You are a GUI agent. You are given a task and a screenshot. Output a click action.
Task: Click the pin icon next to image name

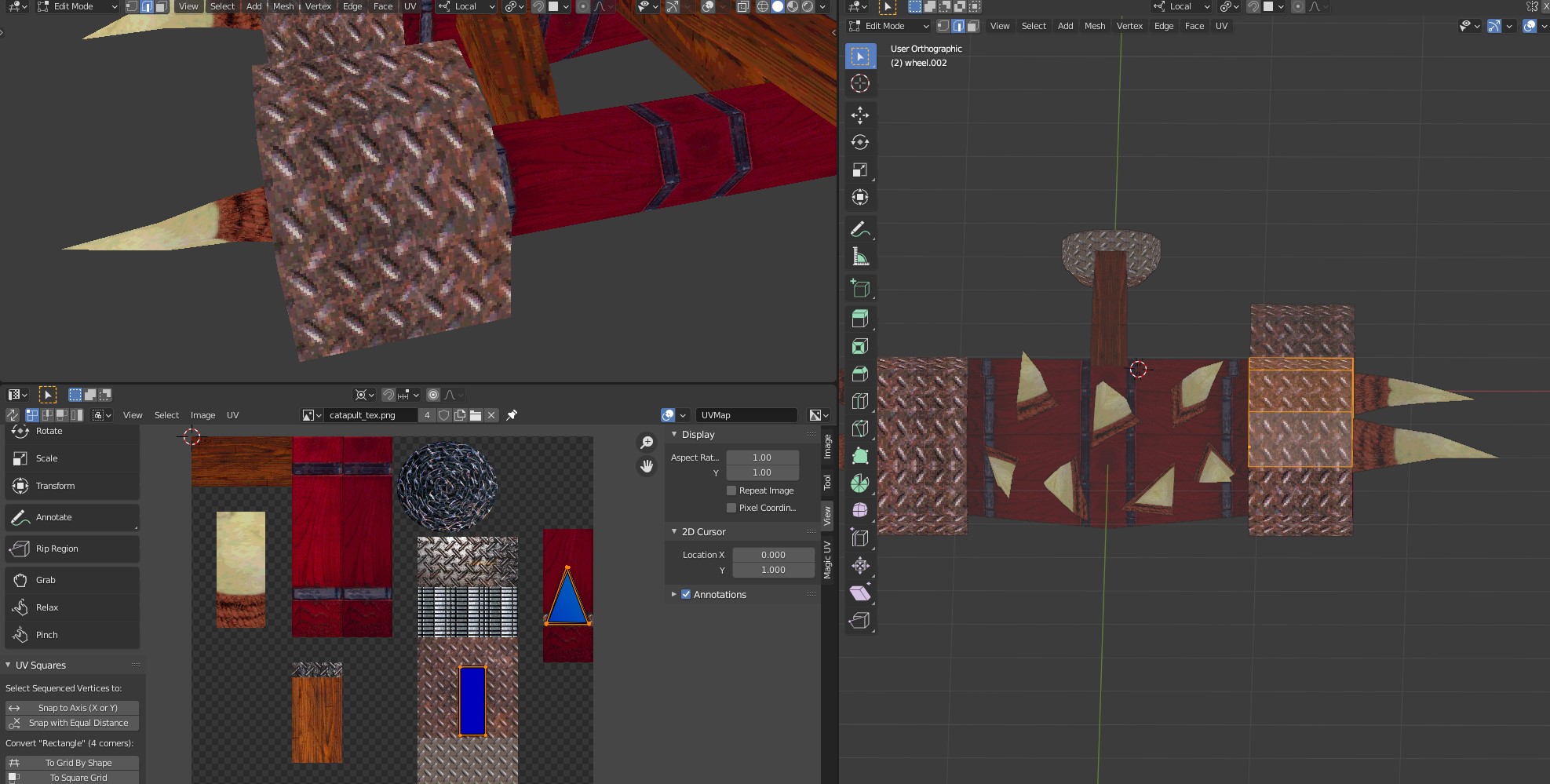click(512, 415)
